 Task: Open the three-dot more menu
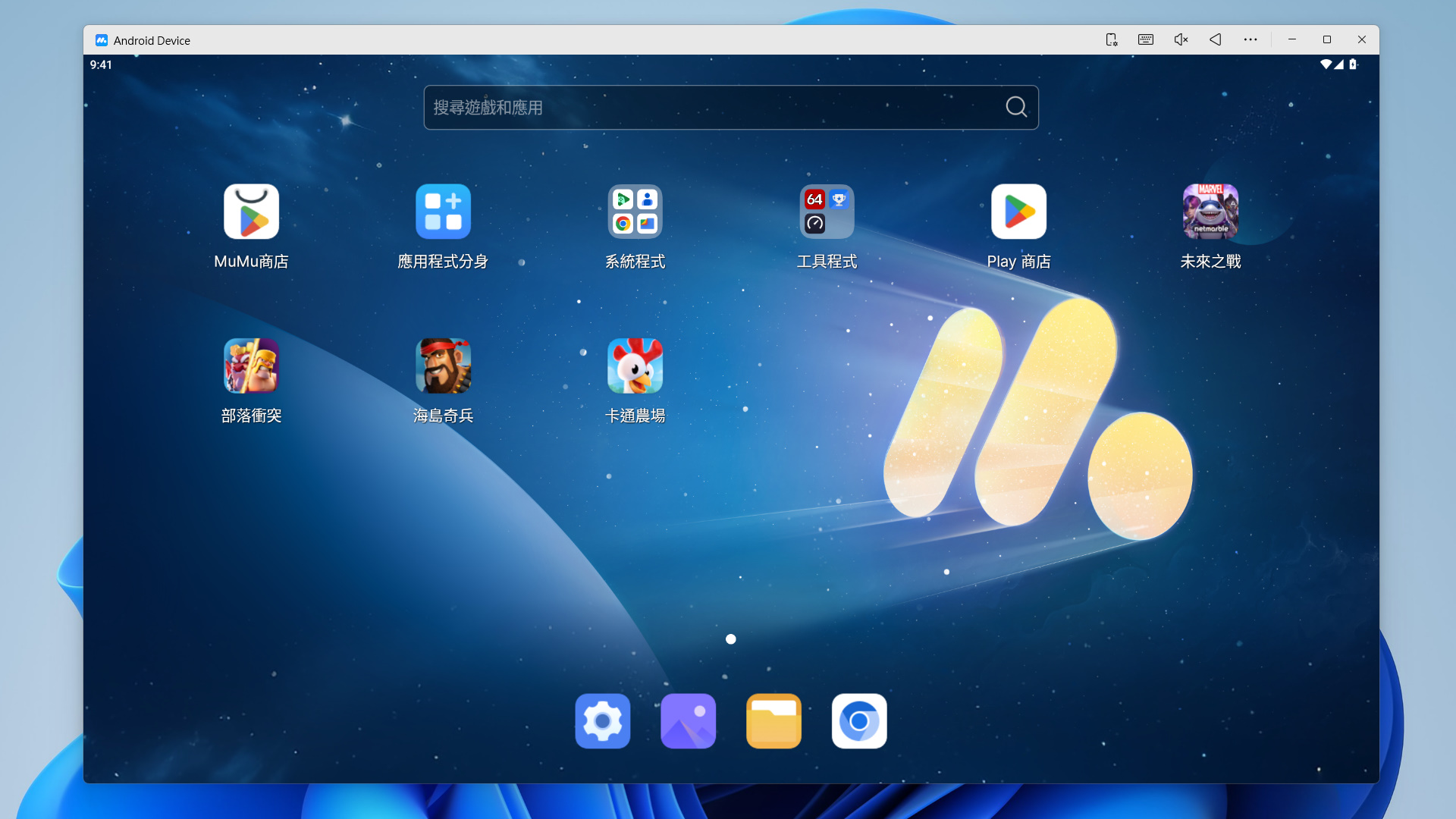(x=1250, y=39)
